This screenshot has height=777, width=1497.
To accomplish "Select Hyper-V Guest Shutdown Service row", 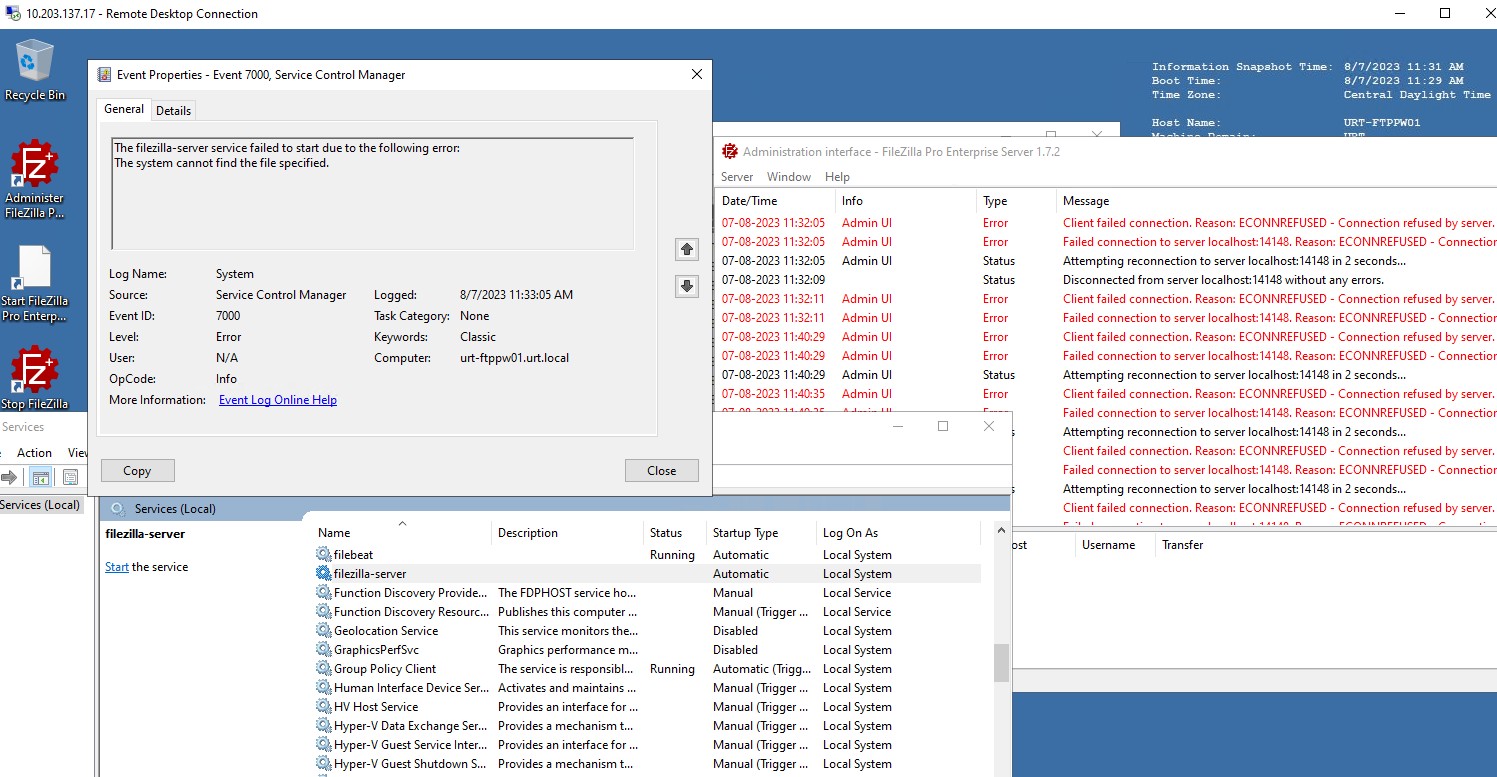I will tap(648, 763).
